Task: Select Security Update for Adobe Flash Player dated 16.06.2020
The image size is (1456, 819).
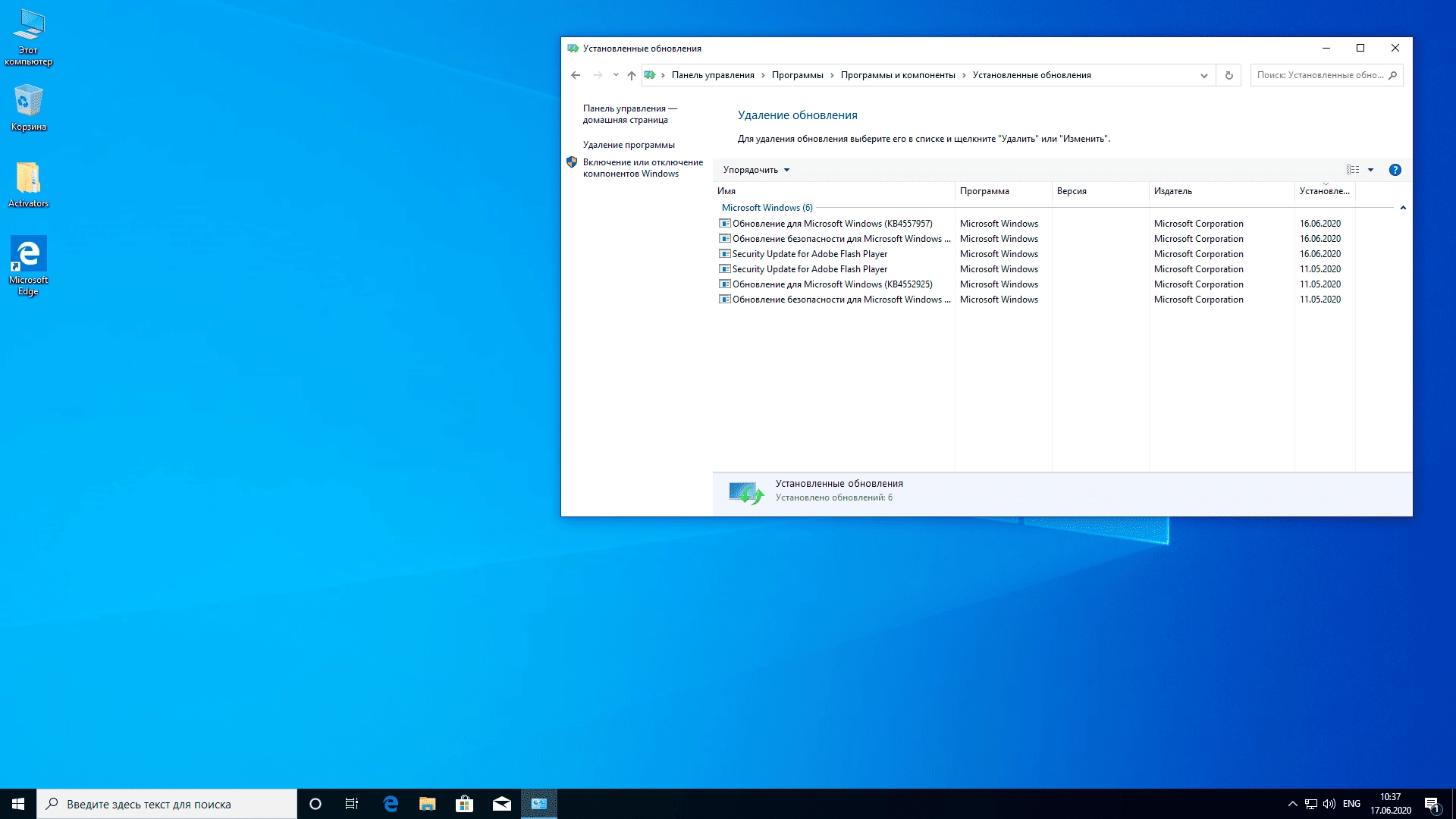Action: tap(1035, 254)
